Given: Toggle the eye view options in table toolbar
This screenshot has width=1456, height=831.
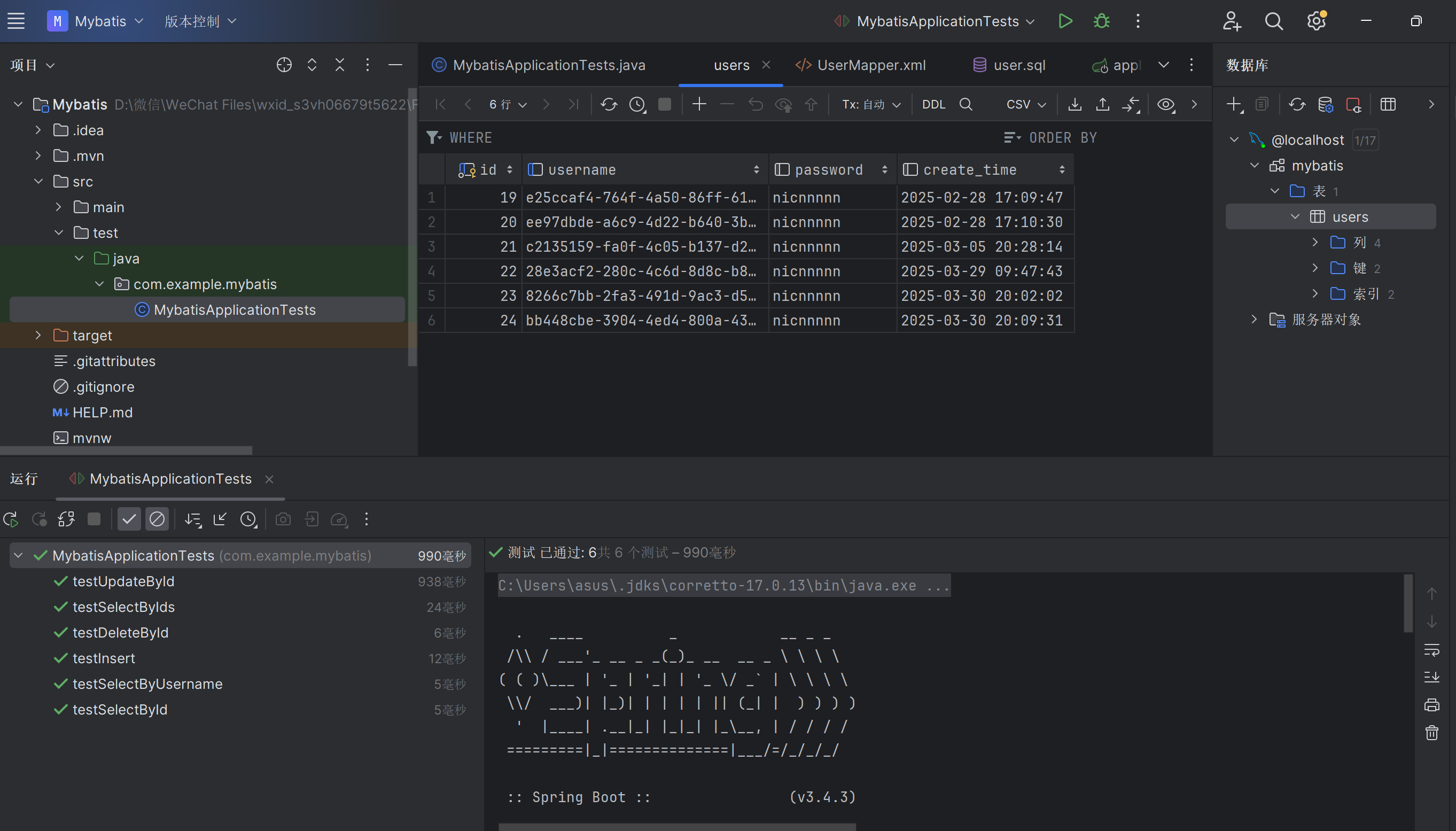Looking at the screenshot, I should tap(1165, 104).
